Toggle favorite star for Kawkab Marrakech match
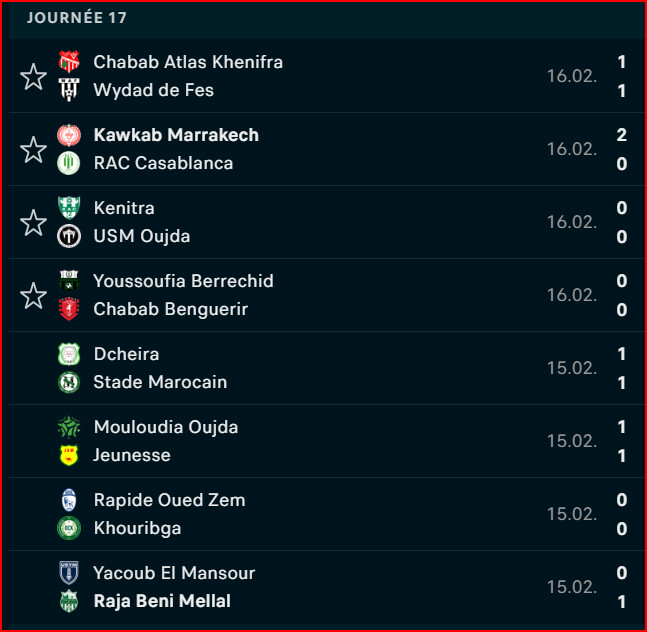 (33, 149)
